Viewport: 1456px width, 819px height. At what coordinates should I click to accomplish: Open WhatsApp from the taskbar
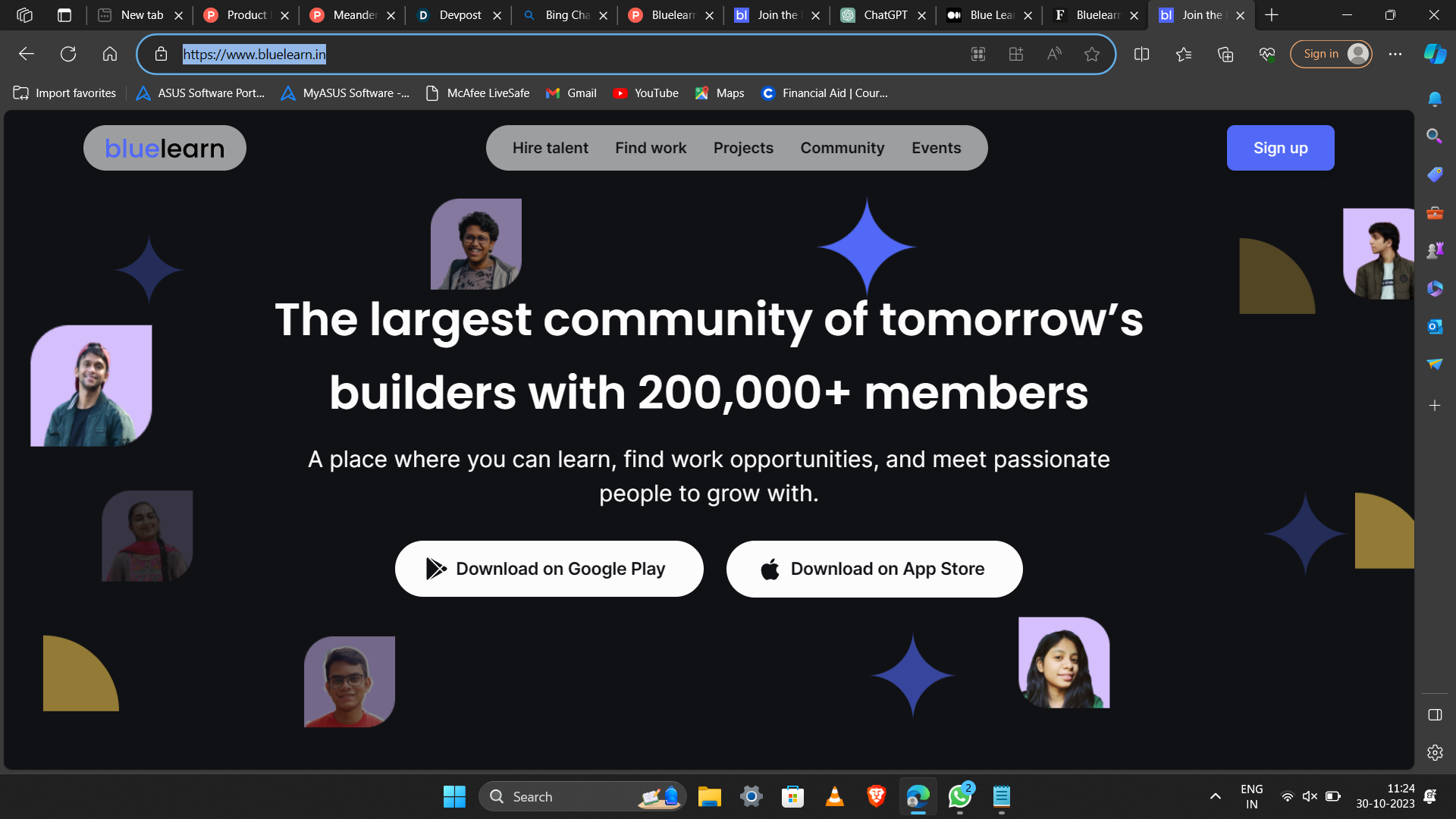click(x=959, y=796)
